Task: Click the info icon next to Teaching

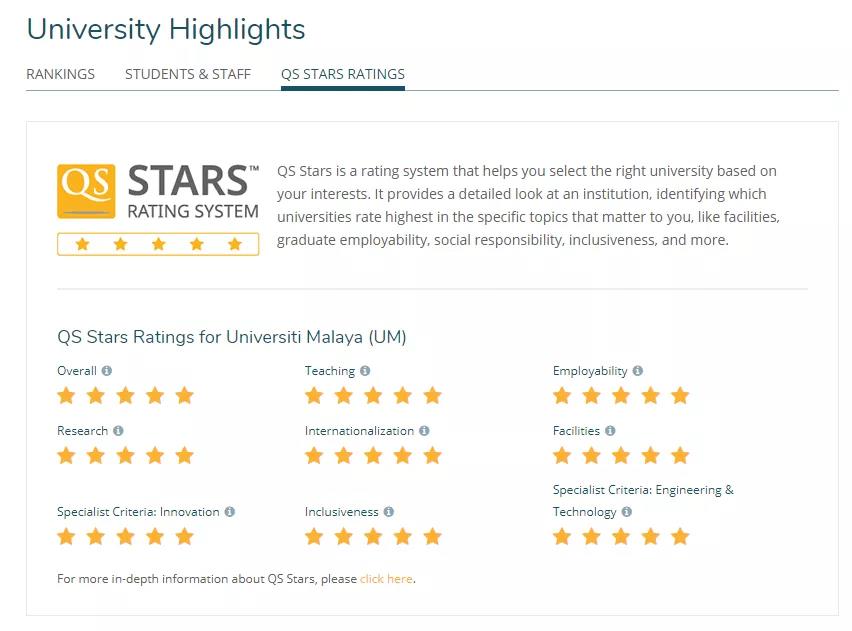Action: click(365, 371)
